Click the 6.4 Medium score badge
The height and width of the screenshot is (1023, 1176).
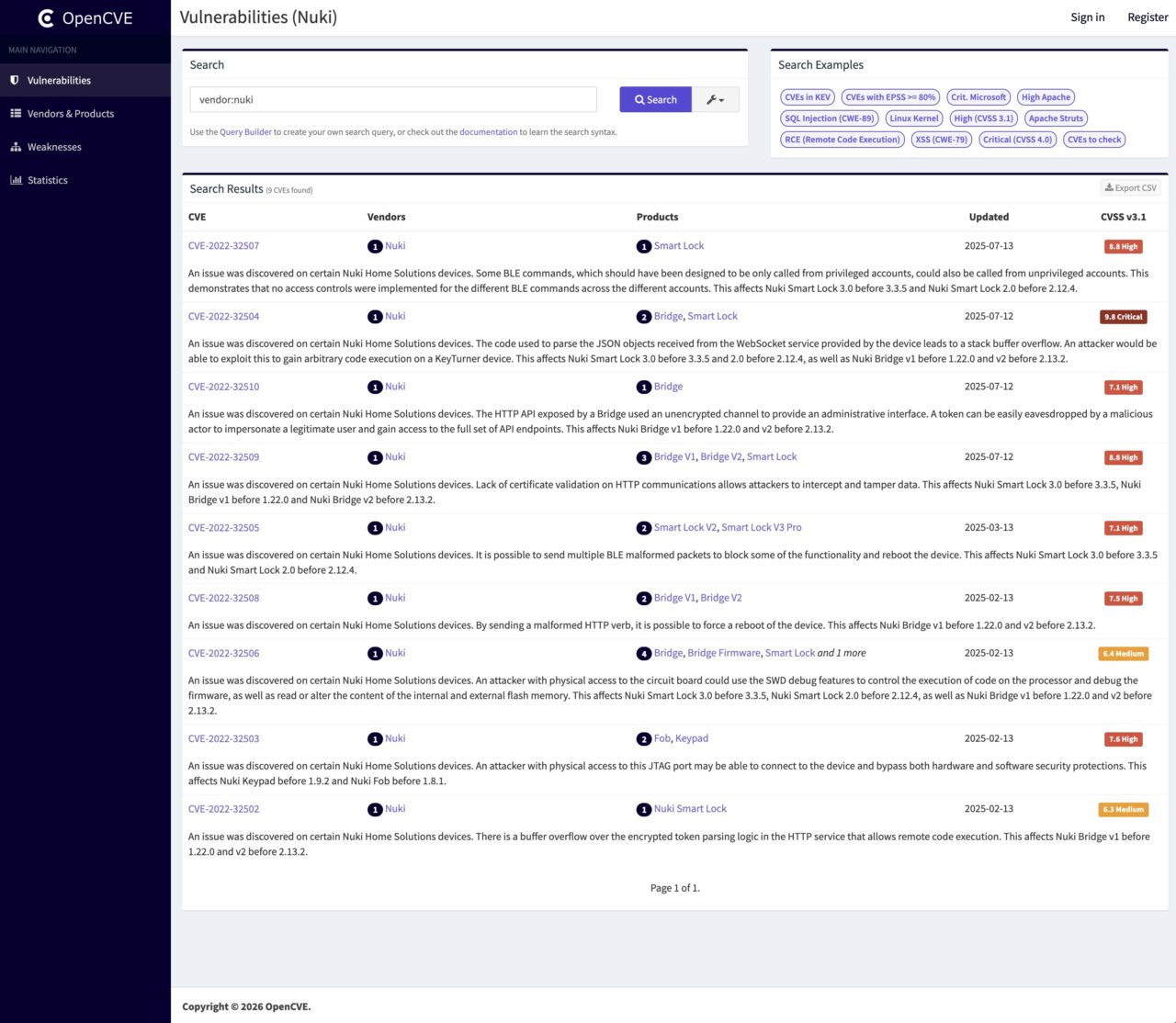point(1123,654)
